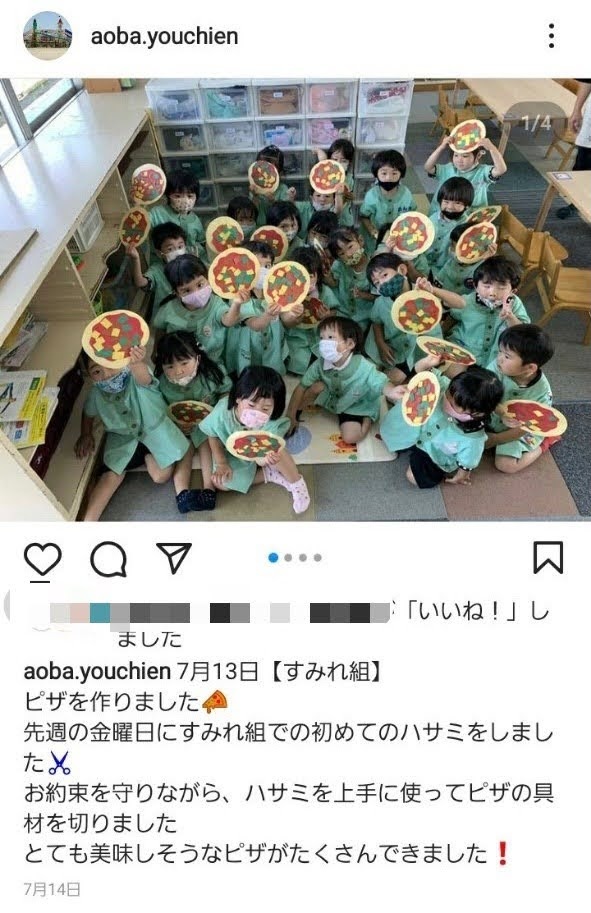Open aoba.youchien username in the header

[x=164, y=36]
